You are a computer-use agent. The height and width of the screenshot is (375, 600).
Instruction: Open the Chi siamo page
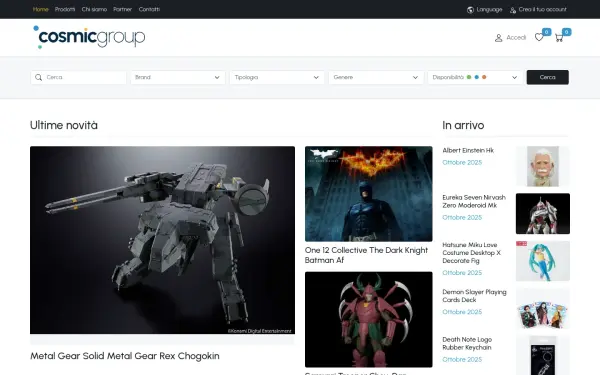pos(94,9)
